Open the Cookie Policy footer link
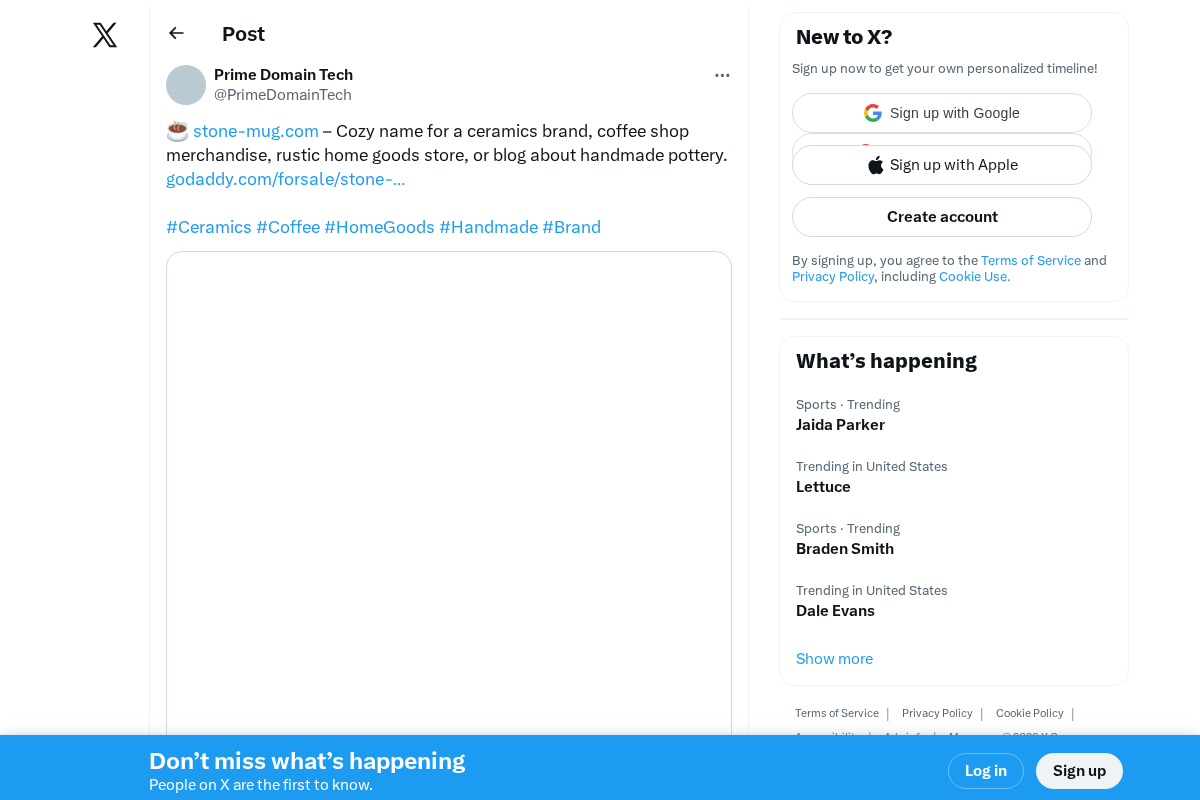1200x800 pixels. coord(1029,713)
